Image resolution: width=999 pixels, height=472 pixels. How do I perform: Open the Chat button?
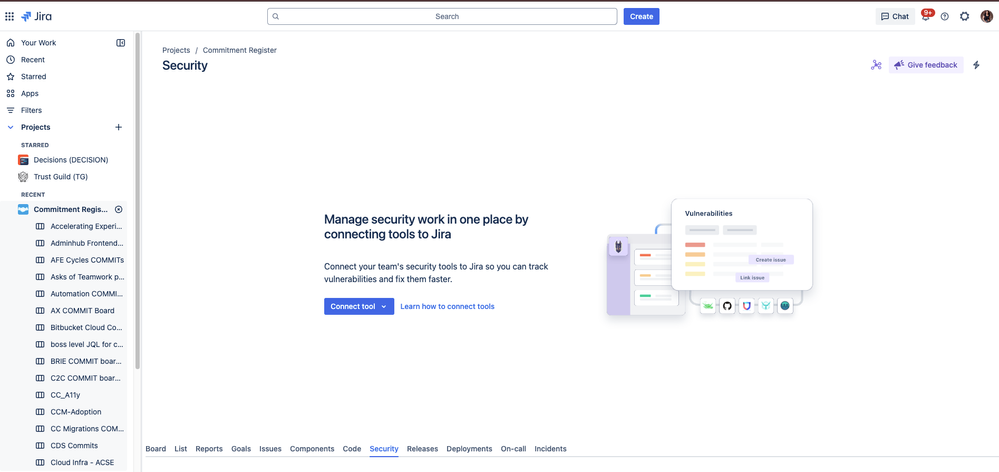895,17
